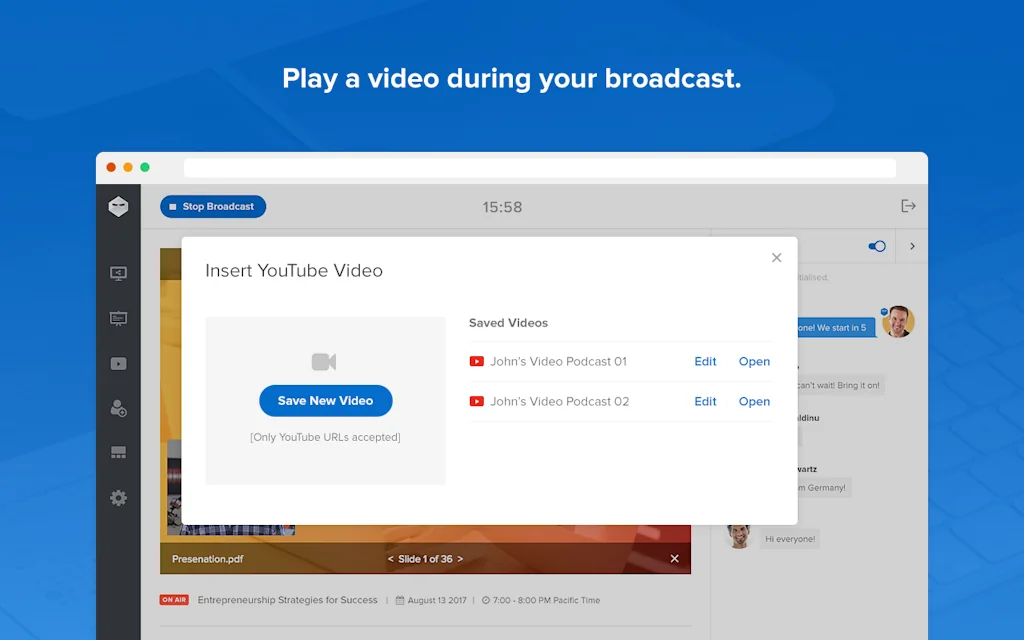The image size is (1024, 640).
Task: Select the screen share tool in the sidebar
Action: point(118,272)
